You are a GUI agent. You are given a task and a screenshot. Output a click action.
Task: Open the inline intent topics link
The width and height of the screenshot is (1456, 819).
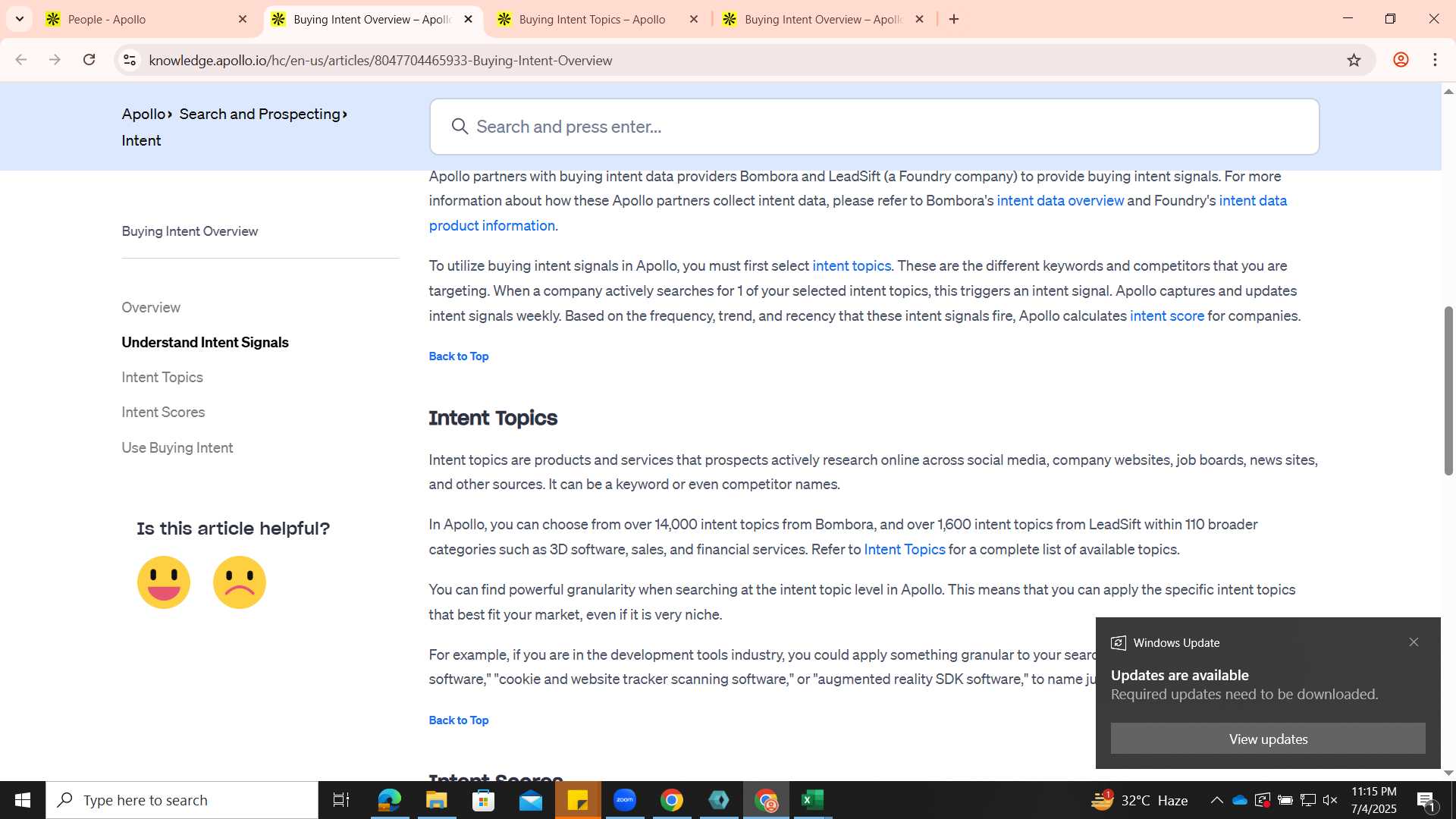click(852, 266)
